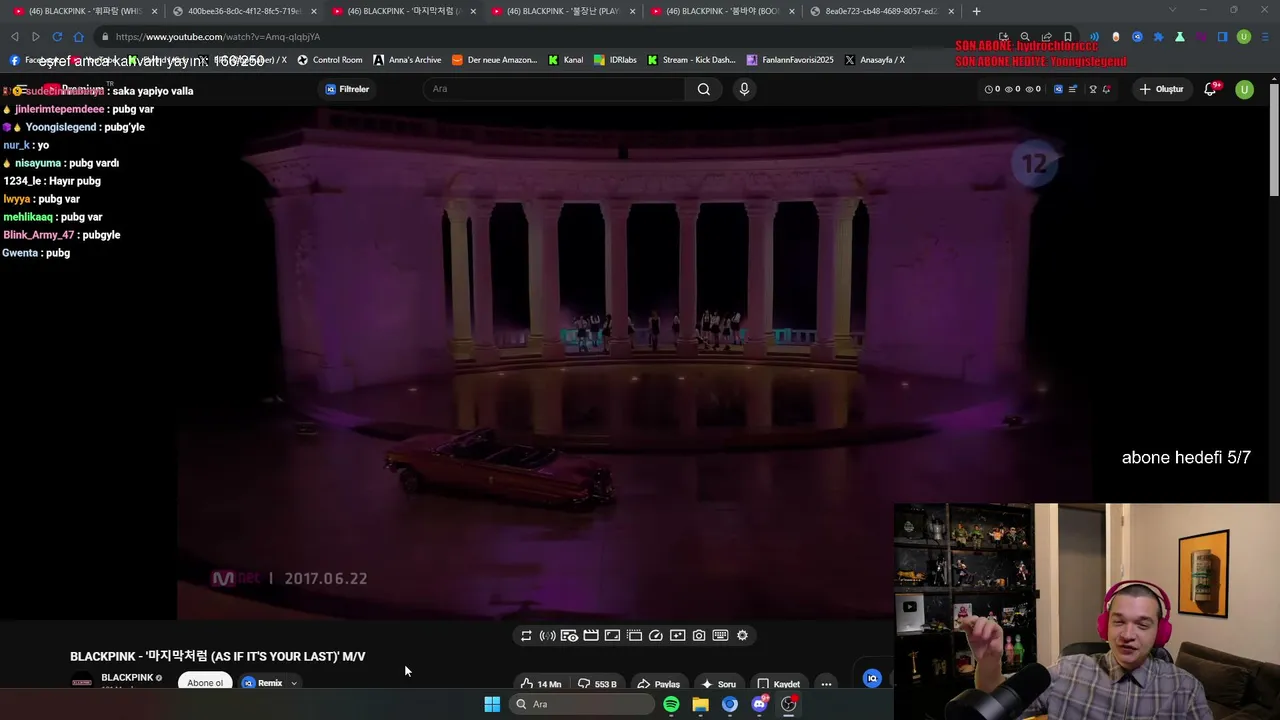Viewport: 1280px width, 720px height.
Task: Expand the tab search chevron in title bar
Action: pyautogui.click(x=1173, y=10)
